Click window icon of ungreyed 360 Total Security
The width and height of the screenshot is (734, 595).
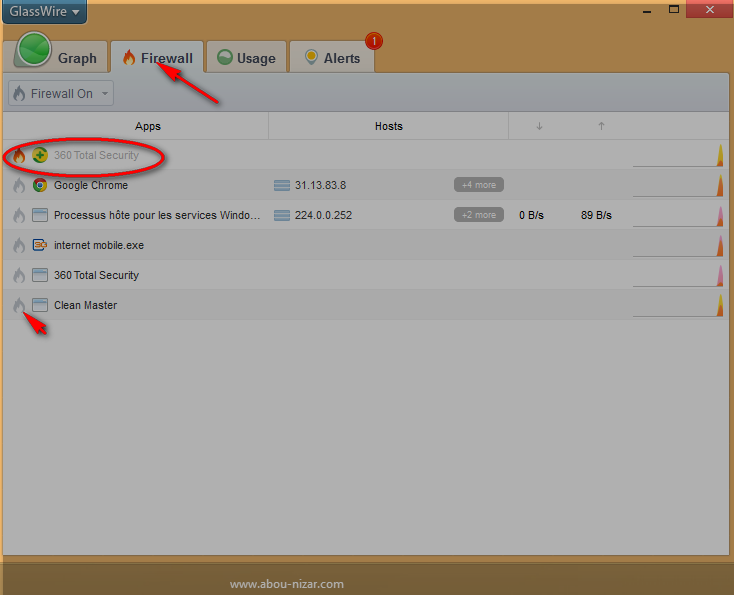click(40, 275)
